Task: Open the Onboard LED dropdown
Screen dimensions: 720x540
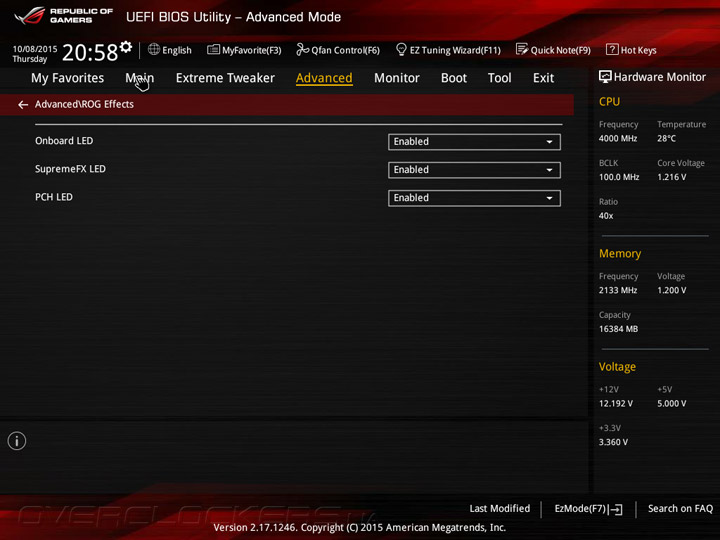Action: [x=474, y=142]
